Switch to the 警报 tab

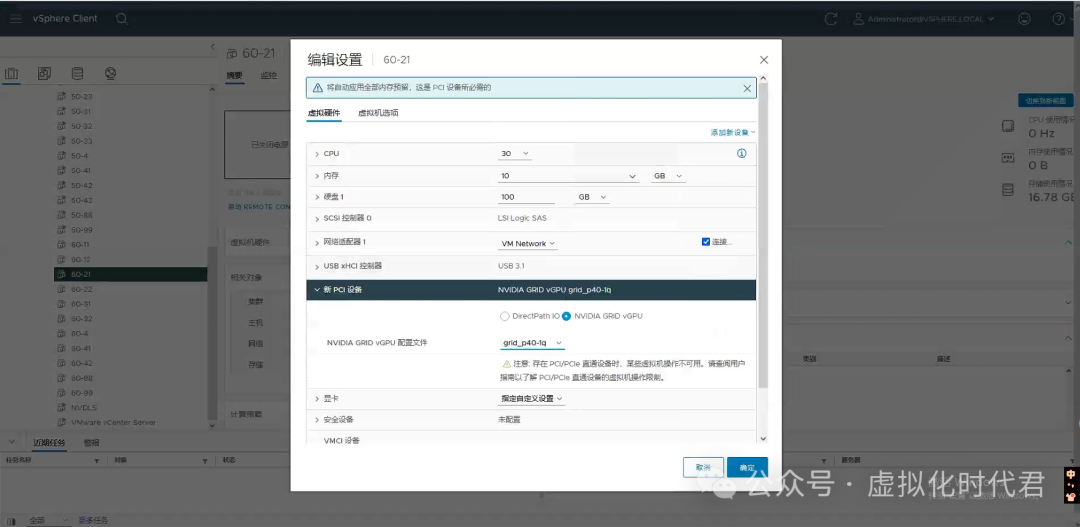click(x=91, y=442)
